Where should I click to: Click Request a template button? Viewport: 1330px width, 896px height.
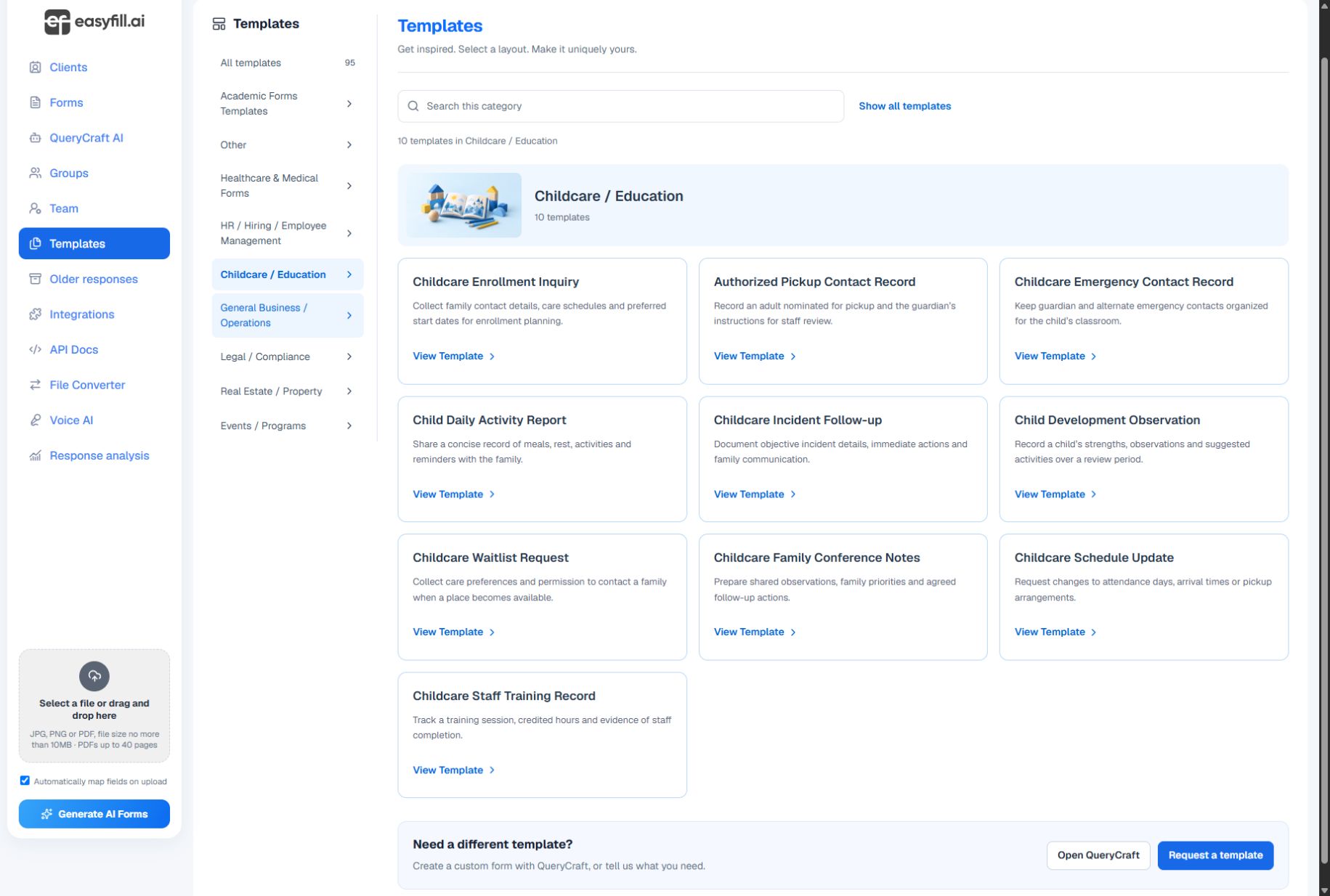1215,855
